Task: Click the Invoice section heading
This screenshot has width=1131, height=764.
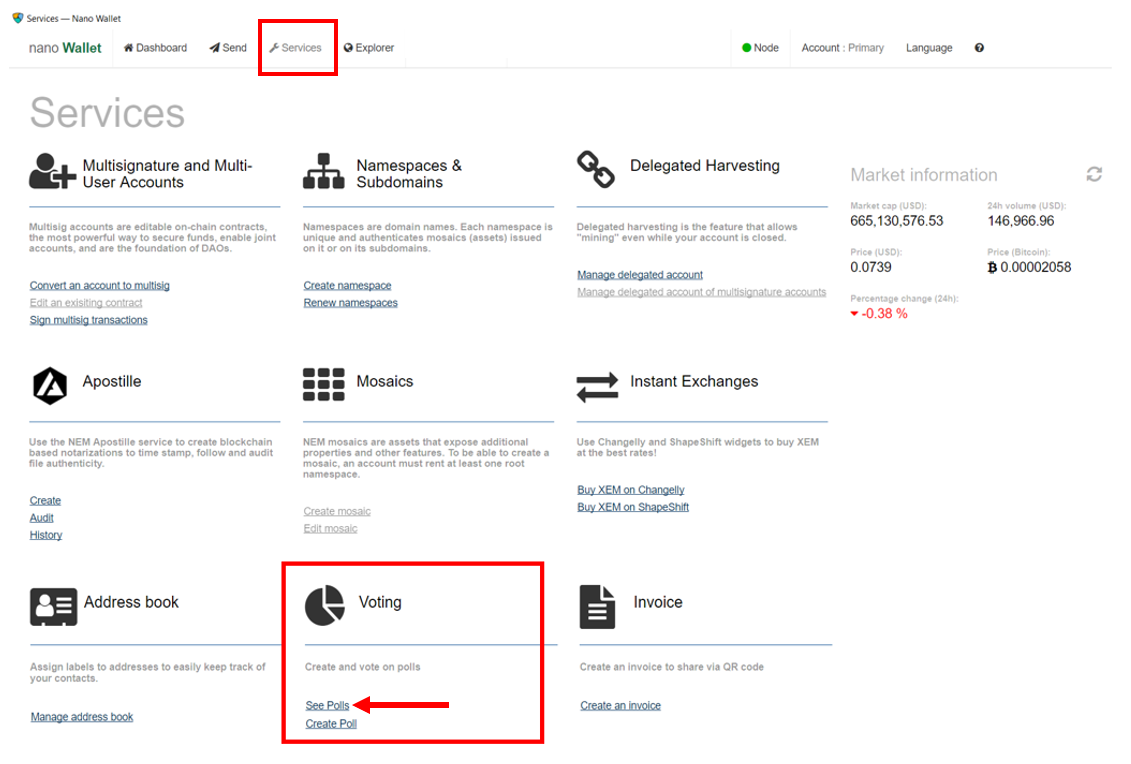Action: pyautogui.click(x=658, y=602)
